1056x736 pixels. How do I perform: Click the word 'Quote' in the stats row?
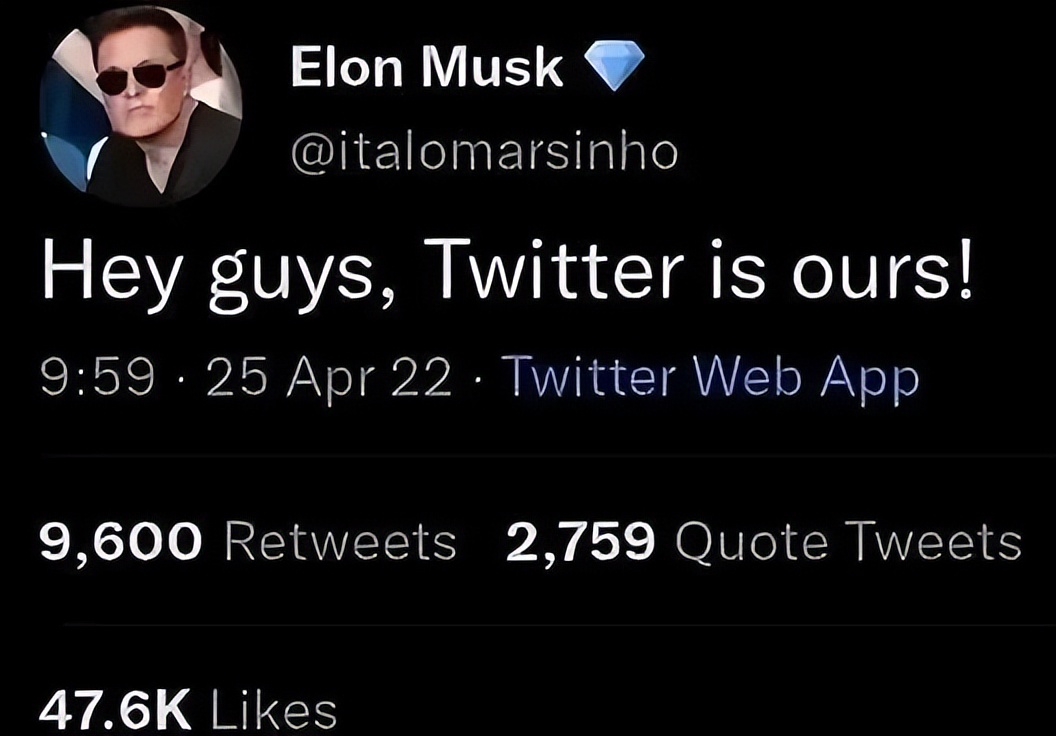751,541
